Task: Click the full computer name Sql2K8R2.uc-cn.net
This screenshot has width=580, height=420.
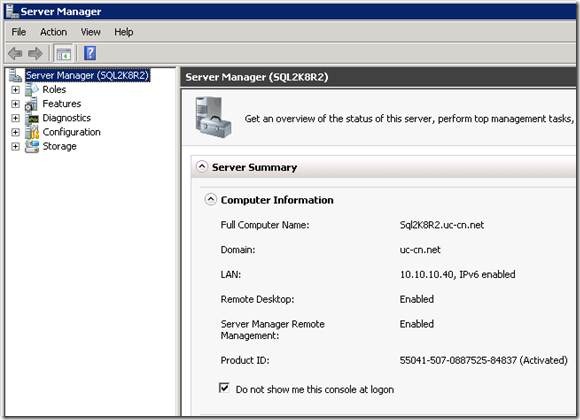Action: [x=442, y=225]
